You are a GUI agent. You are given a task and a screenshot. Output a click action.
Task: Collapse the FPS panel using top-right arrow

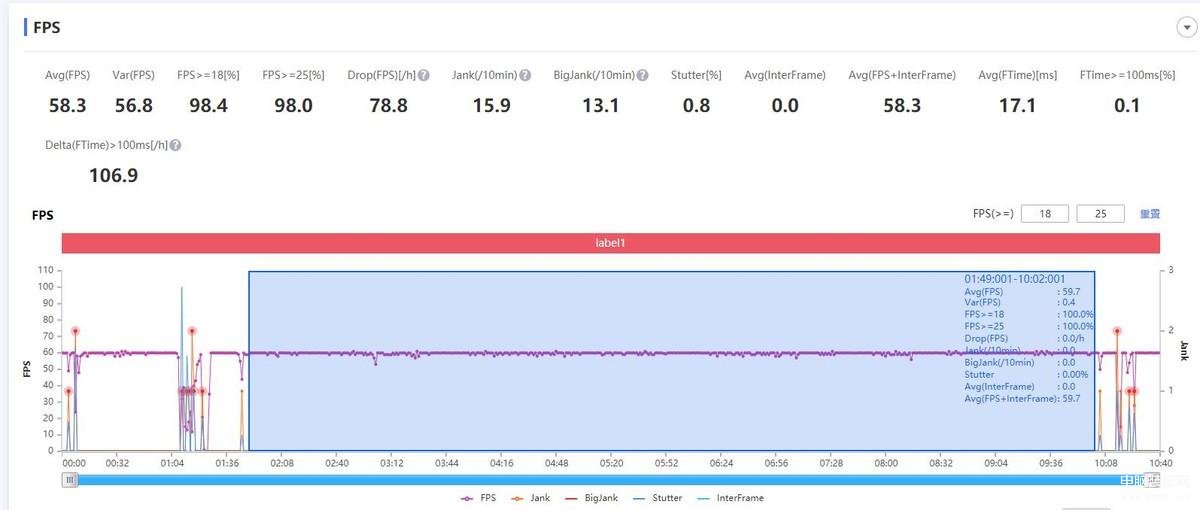point(1183,30)
